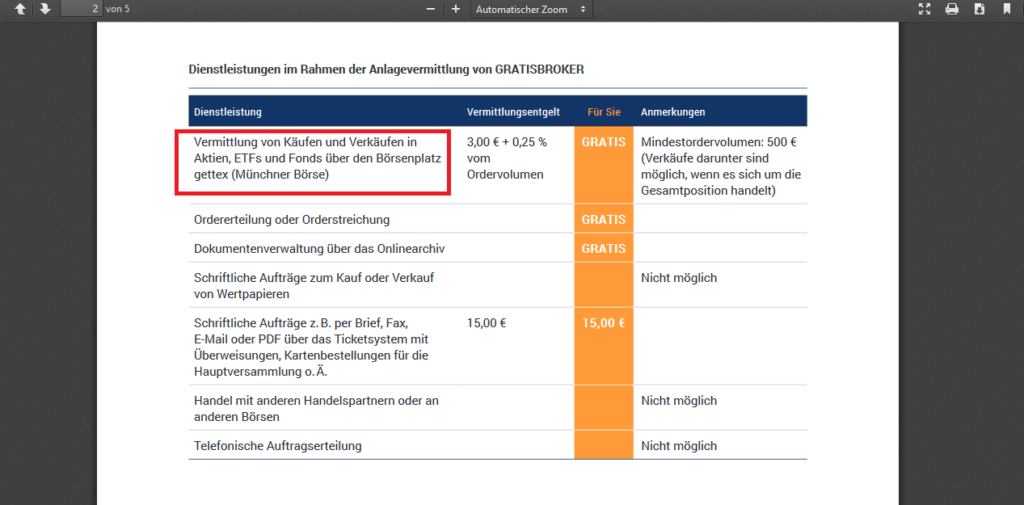Click 'Nicht möglich' beside Schriftliche Aufträge zum Kauf

pyautogui.click(x=679, y=278)
